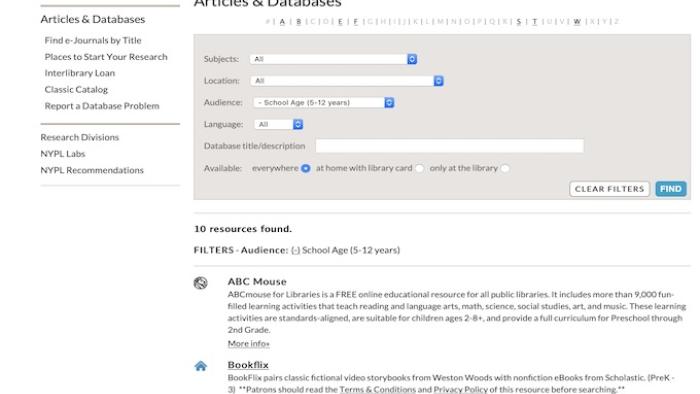This screenshot has width=700, height=394.
Task: Click the ABC Mouse title
Action: click(257, 282)
